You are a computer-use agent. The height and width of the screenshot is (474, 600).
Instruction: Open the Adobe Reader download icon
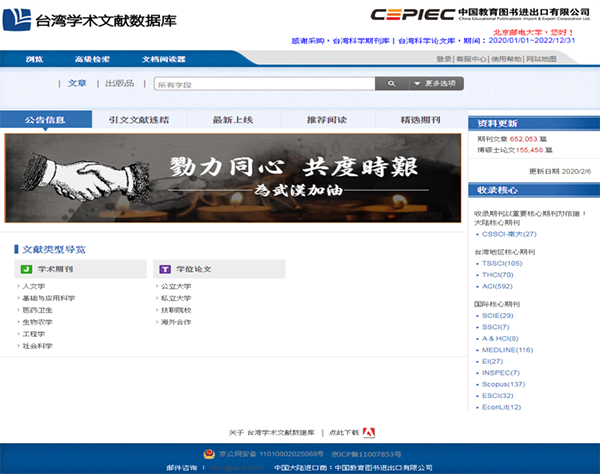pos(368,432)
